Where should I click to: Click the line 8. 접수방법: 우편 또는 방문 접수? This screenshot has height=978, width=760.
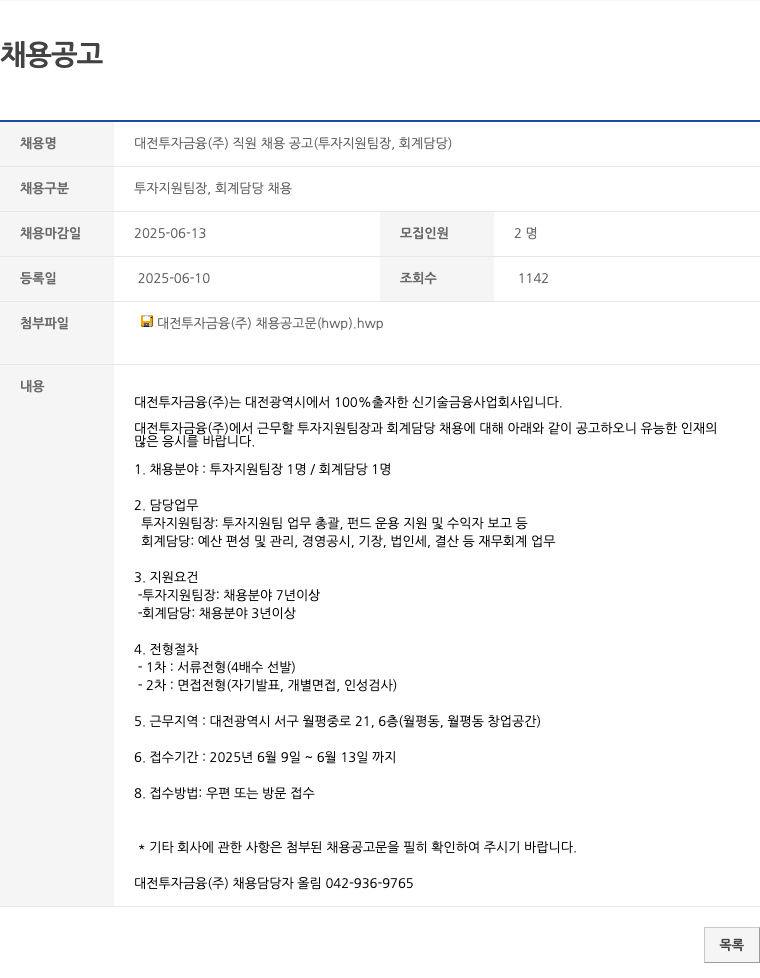click(x=224, y=793)
